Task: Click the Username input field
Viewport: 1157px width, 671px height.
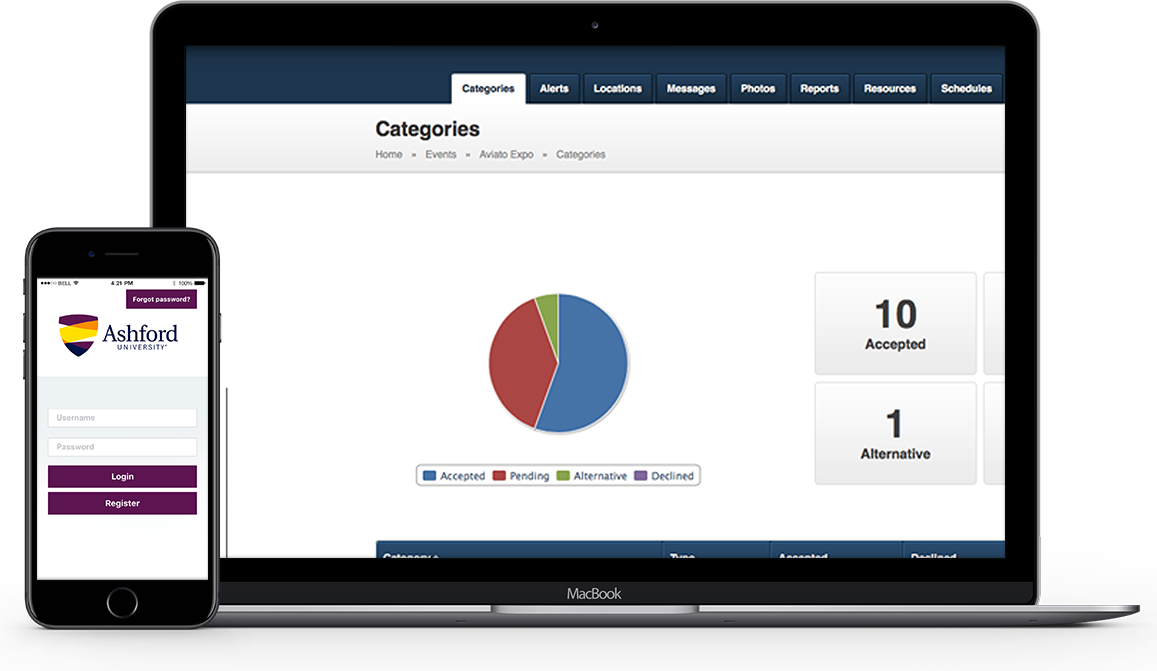Action: (x=122, y=418)
